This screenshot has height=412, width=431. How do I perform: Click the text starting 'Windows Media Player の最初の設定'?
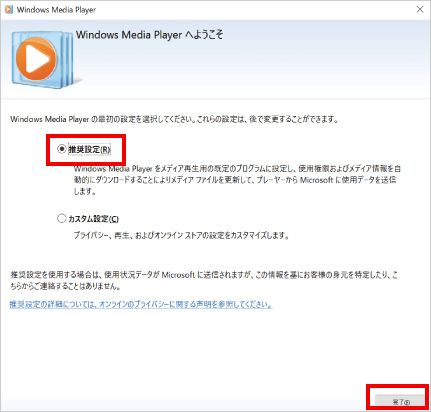(174, 119)
